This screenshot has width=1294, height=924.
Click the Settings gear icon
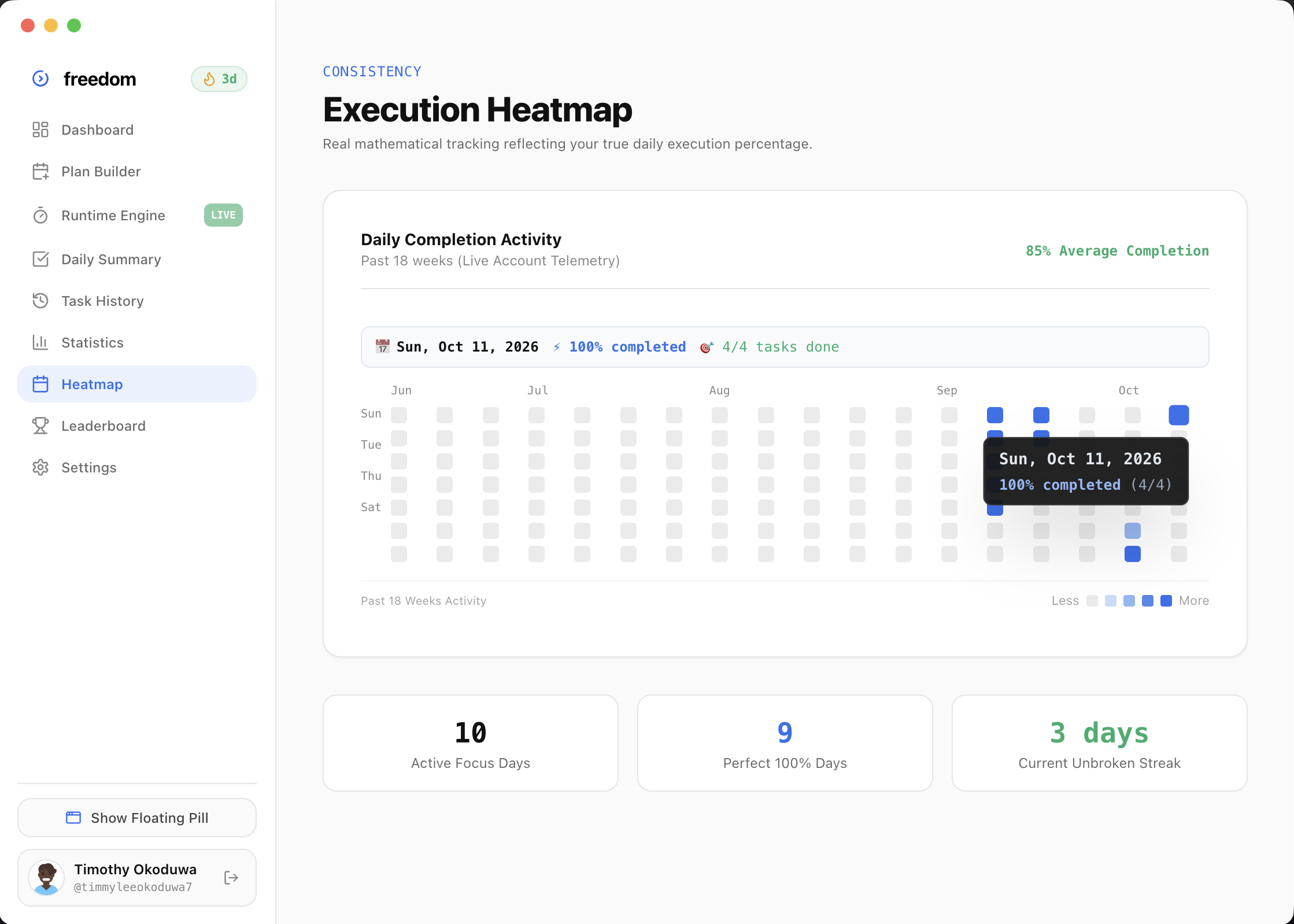click(x=40, y=467)
